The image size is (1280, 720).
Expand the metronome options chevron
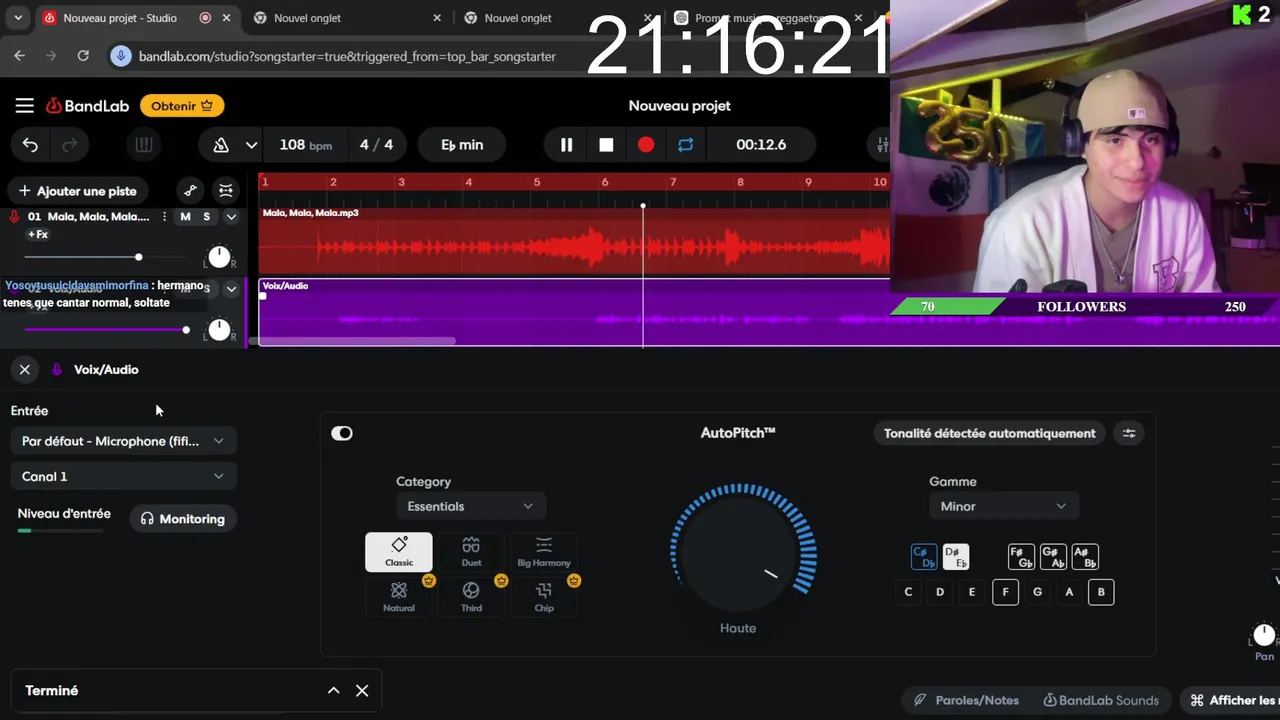pos(251,145)
